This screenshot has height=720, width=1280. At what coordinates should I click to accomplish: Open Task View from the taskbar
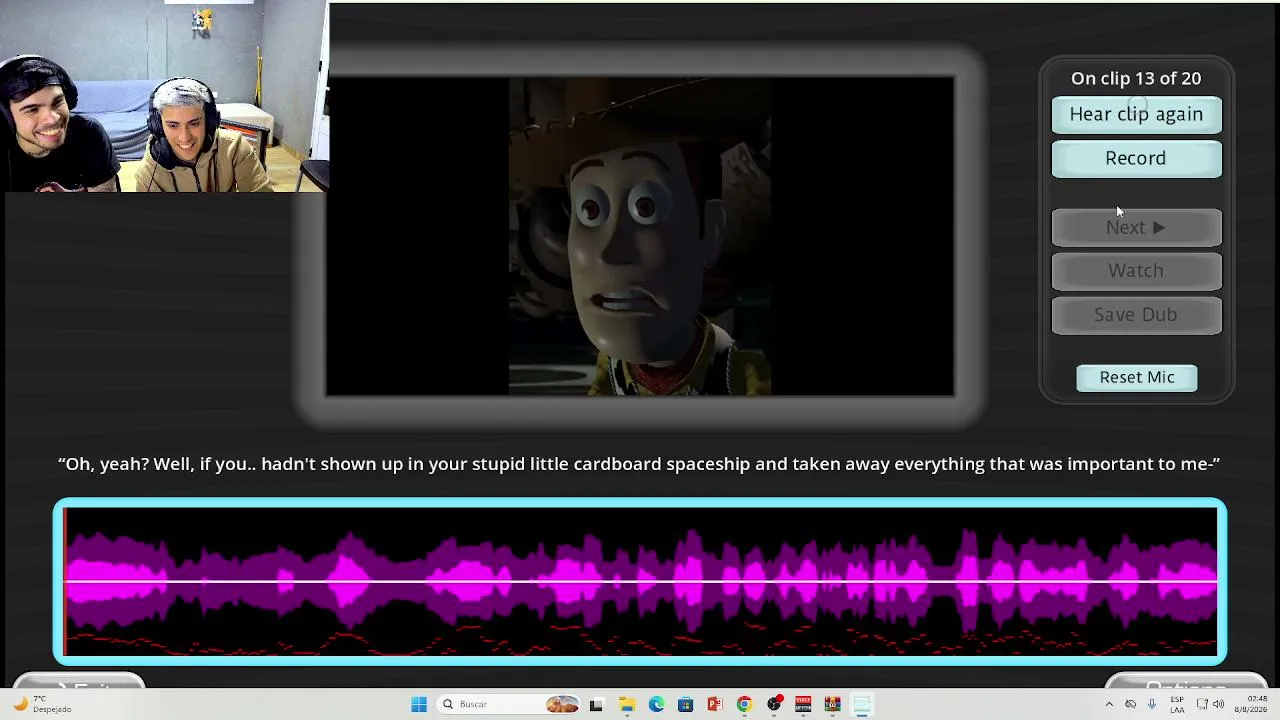pos(596,705)
